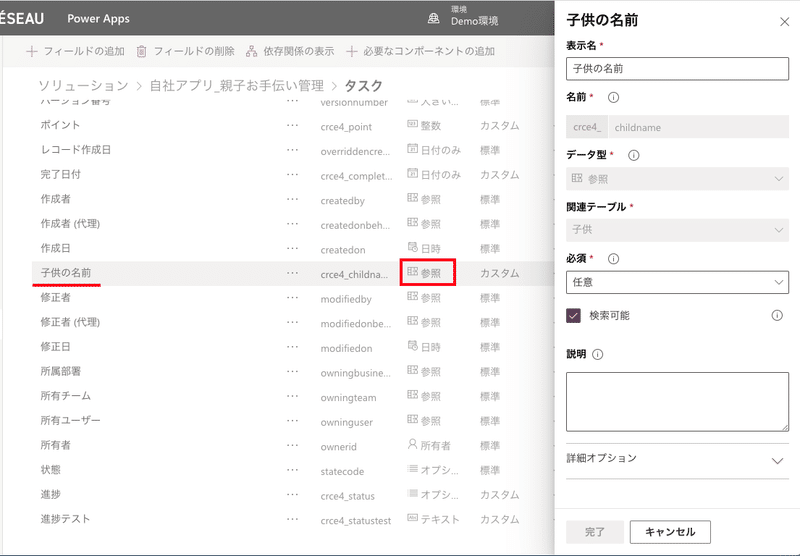
Task: Toggle the 検索可能 checkbox
Action: pyautogui.click(x=573, y=316)
